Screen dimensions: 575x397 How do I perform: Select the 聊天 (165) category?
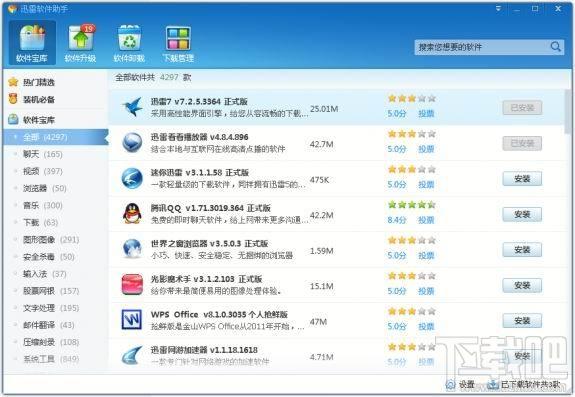(43, 154)
